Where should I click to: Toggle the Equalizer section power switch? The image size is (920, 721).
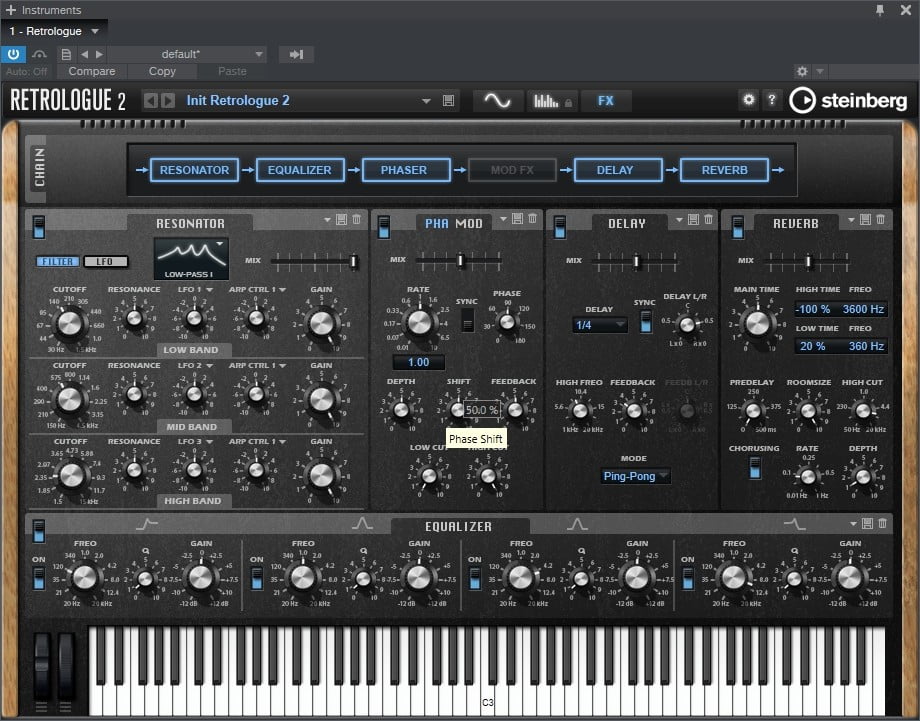pyautogui.click(x=39, y=531)
